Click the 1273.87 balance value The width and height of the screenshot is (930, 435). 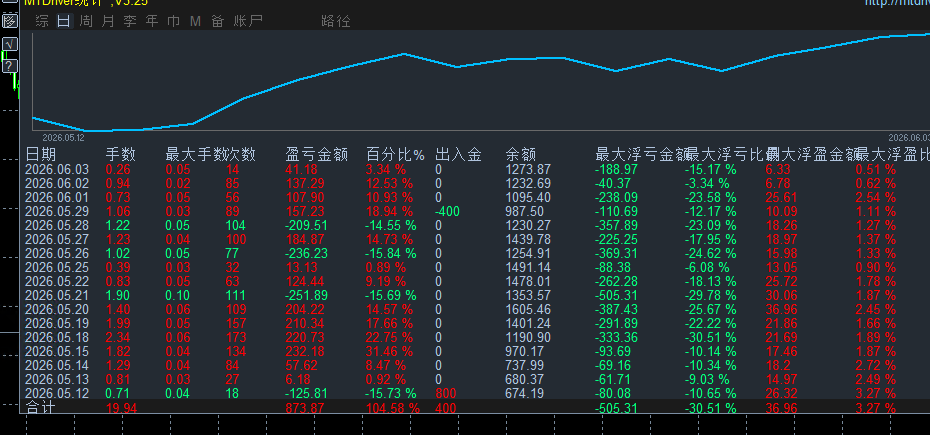coord(528,169)
